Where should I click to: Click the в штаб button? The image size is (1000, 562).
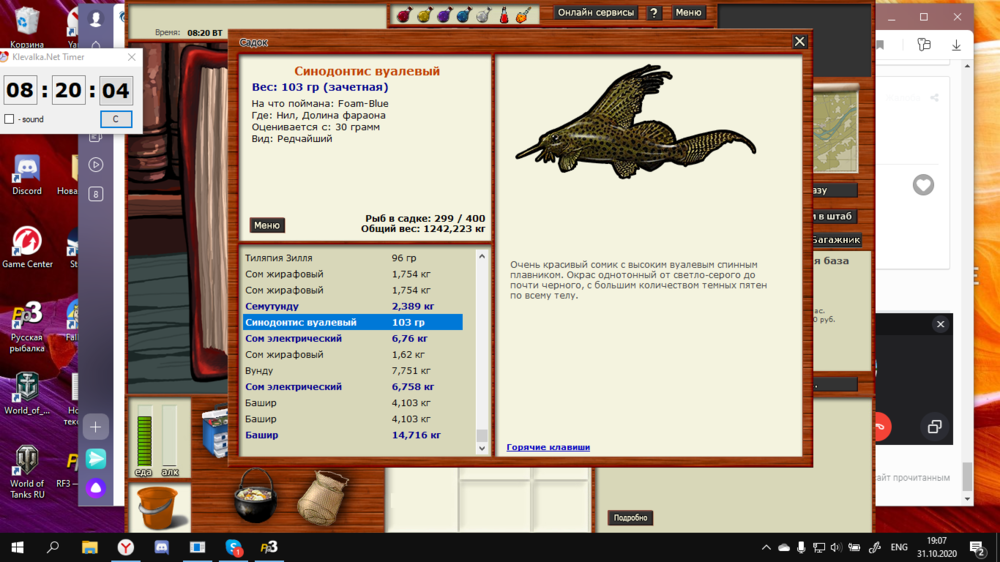pos(834,216)
